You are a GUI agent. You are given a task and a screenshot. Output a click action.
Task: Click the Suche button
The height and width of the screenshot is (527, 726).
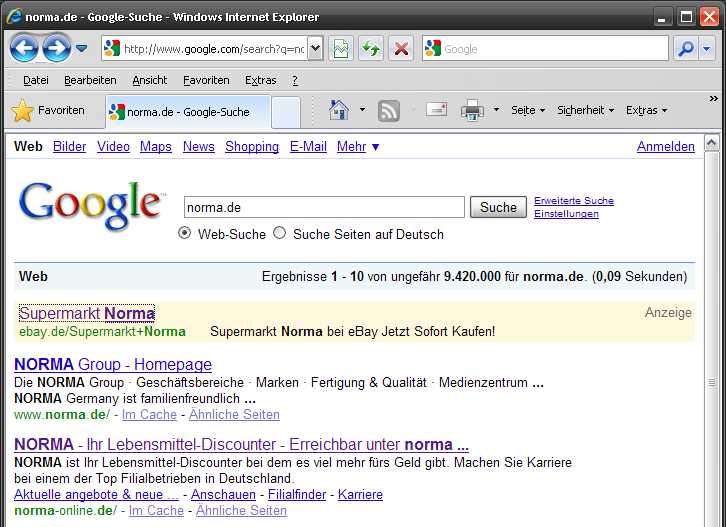(498, 207)
